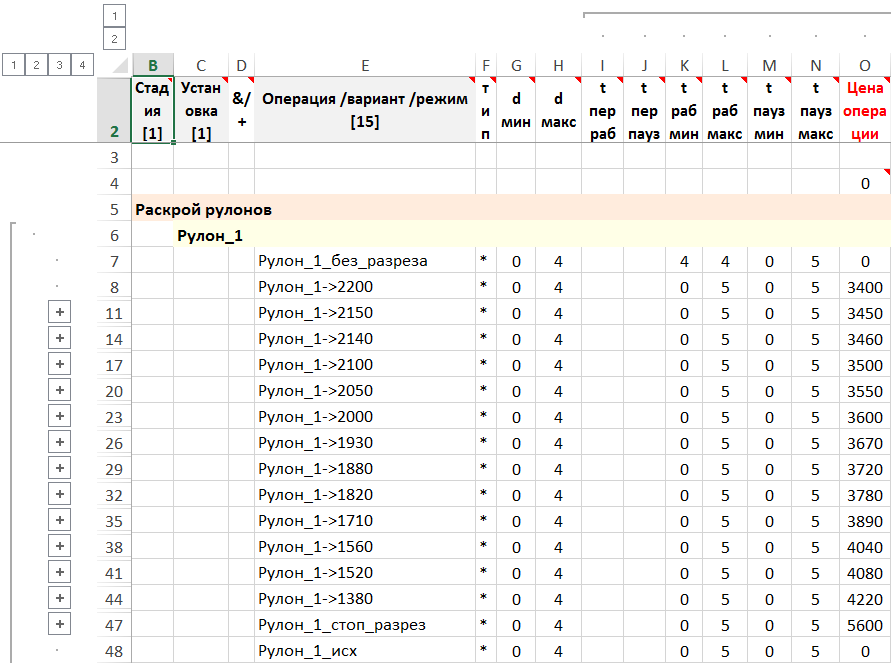Open the grouped rows beside row 17

(x=60, y=365)
